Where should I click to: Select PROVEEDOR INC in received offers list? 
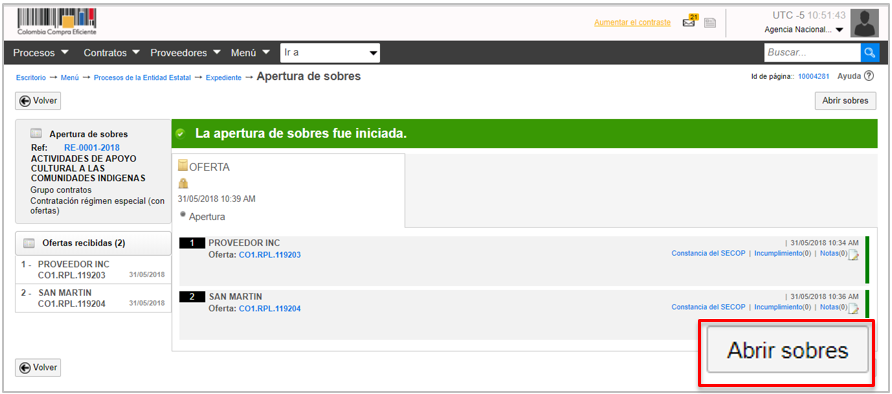(93, 270)
